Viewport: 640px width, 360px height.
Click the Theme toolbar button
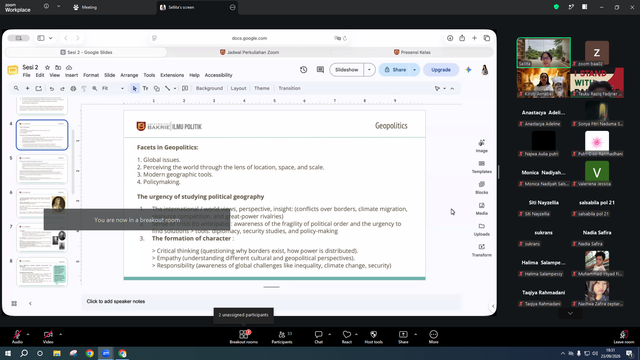point(262,88)
